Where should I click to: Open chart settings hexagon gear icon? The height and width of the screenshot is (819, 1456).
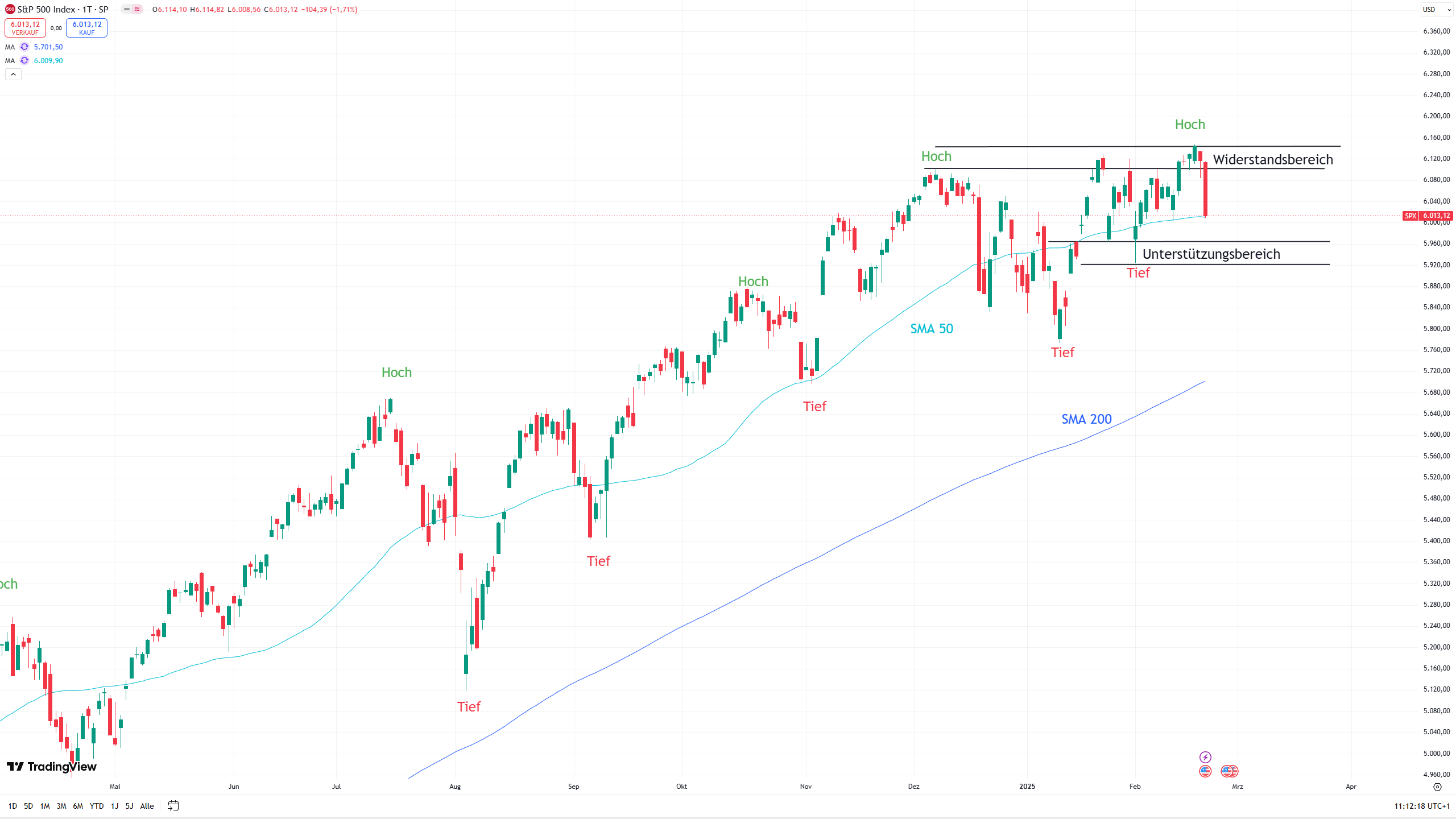click(x=1437, y=787)
